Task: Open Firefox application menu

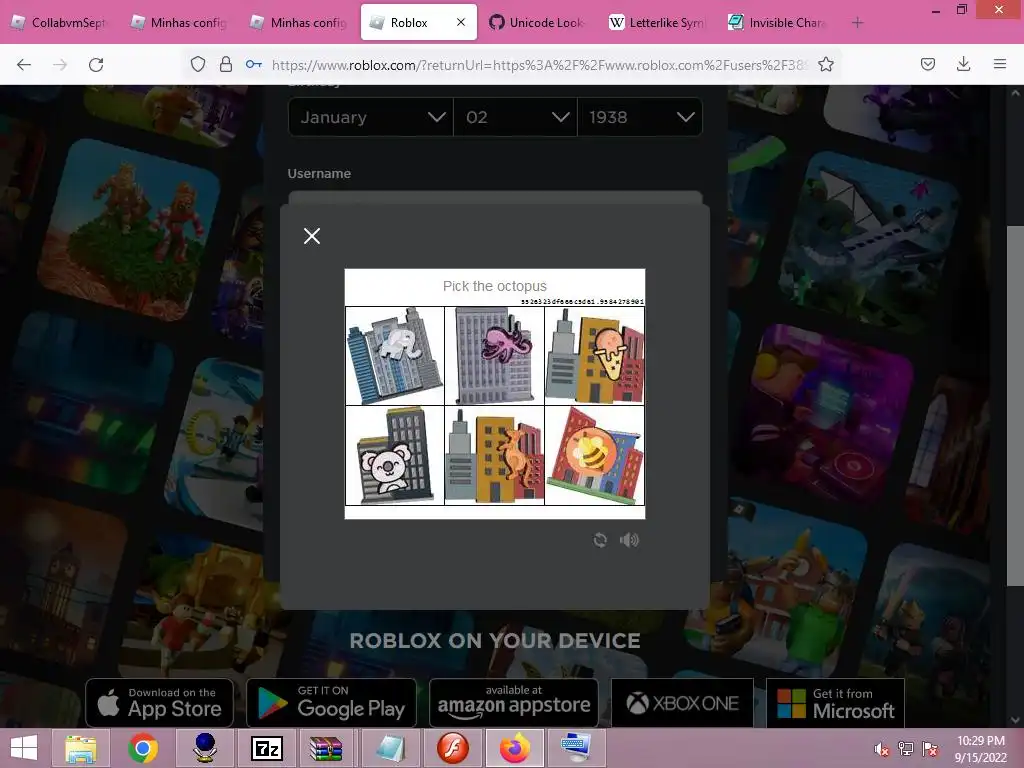Action: 1000,64
